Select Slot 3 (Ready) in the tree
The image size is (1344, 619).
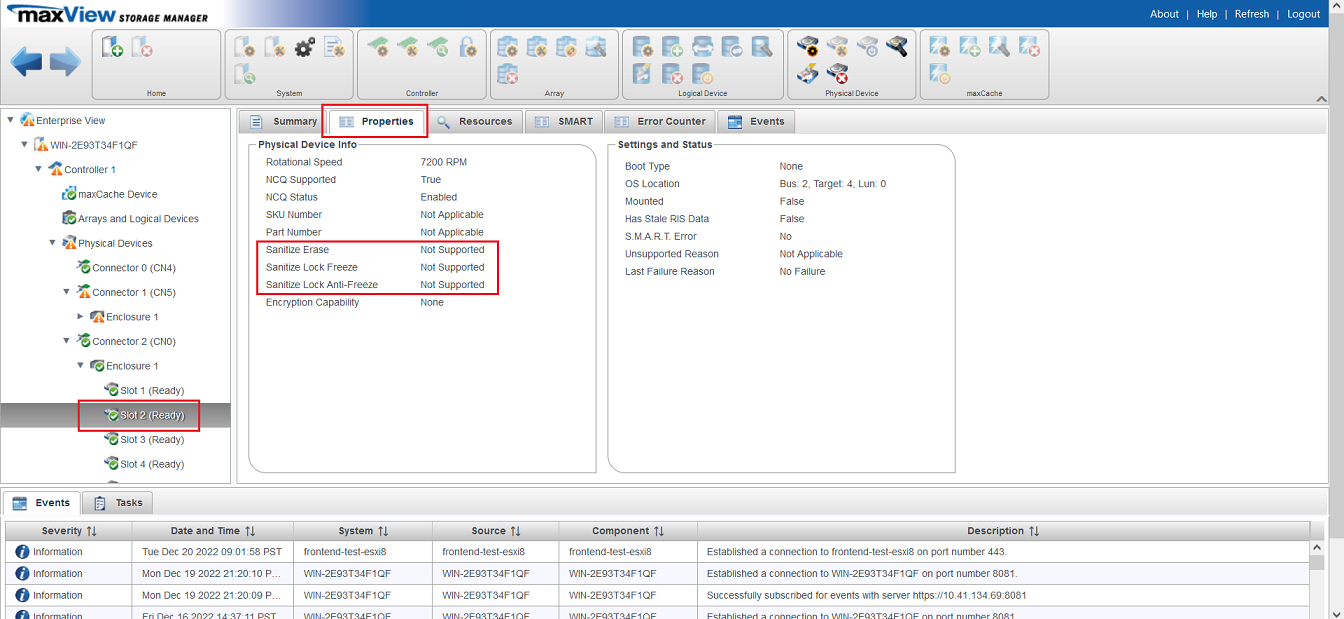pos(151,440)
